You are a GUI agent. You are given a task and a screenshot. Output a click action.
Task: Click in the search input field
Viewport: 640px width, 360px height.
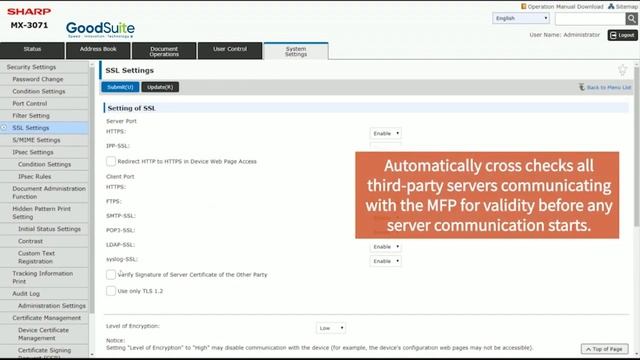pyautogui.click(x=590, y=18)
